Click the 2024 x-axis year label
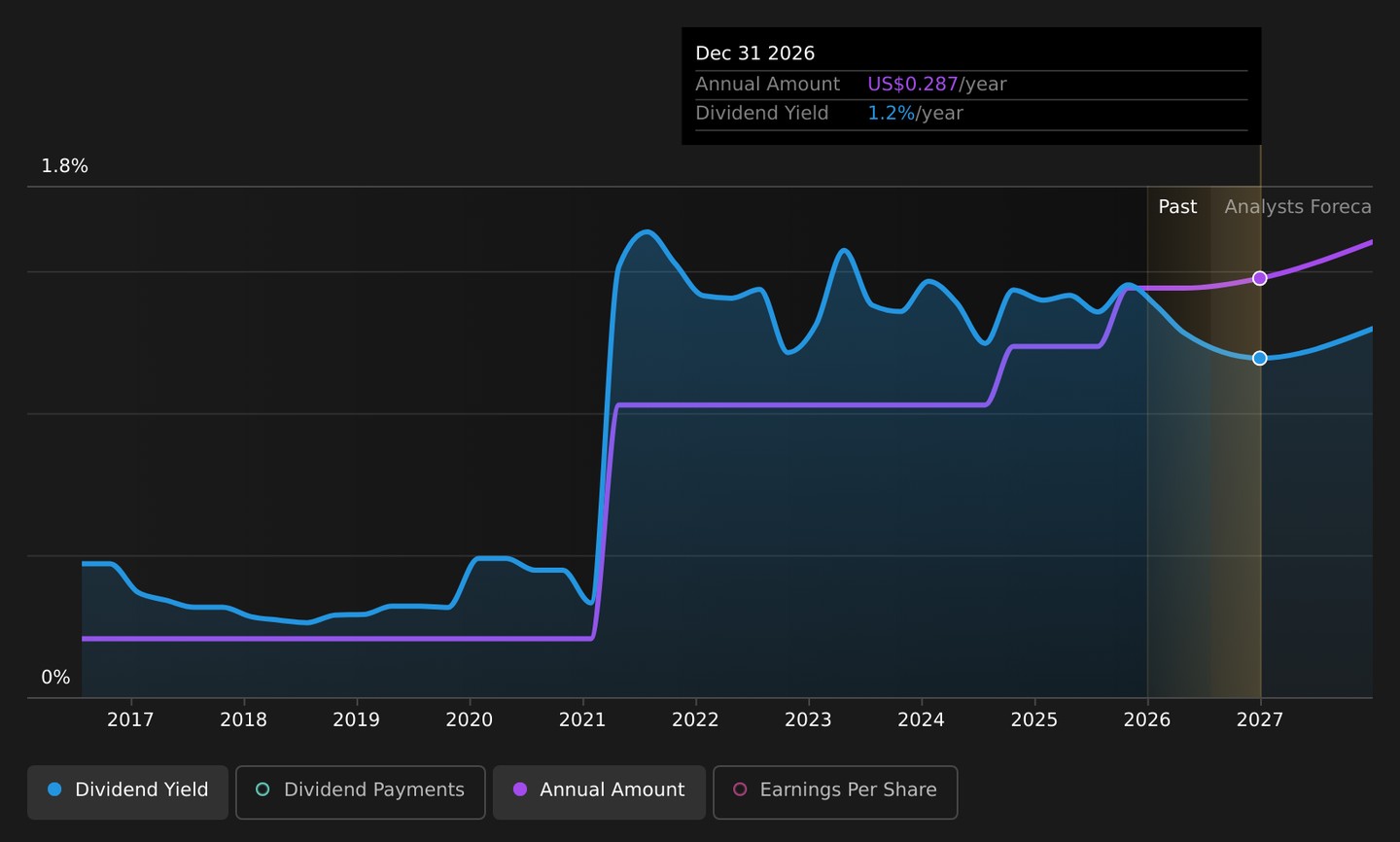Image resolution: width=1400 pixels, height=842 pixels. tap(921, 719)
